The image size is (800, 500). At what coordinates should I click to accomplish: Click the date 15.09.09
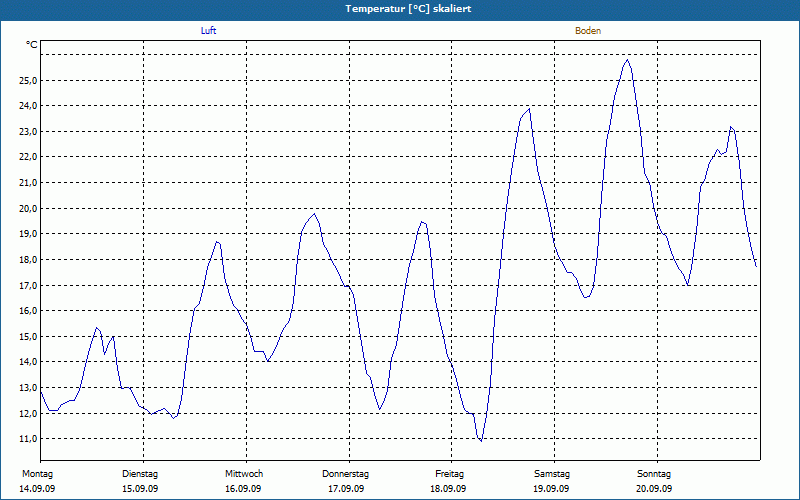point(140,489)
